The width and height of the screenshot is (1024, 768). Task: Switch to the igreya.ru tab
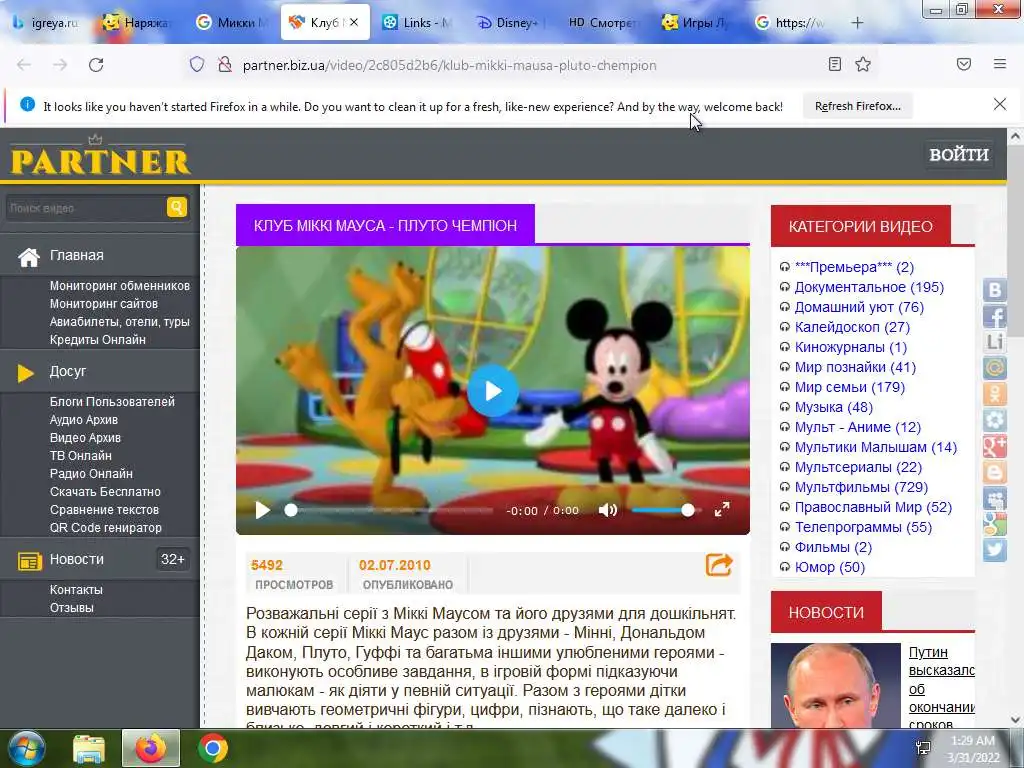[46, 23]
